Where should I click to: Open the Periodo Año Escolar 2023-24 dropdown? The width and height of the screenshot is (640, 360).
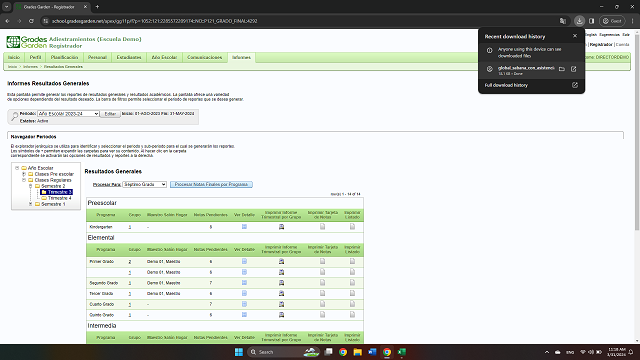coord(68,113)
